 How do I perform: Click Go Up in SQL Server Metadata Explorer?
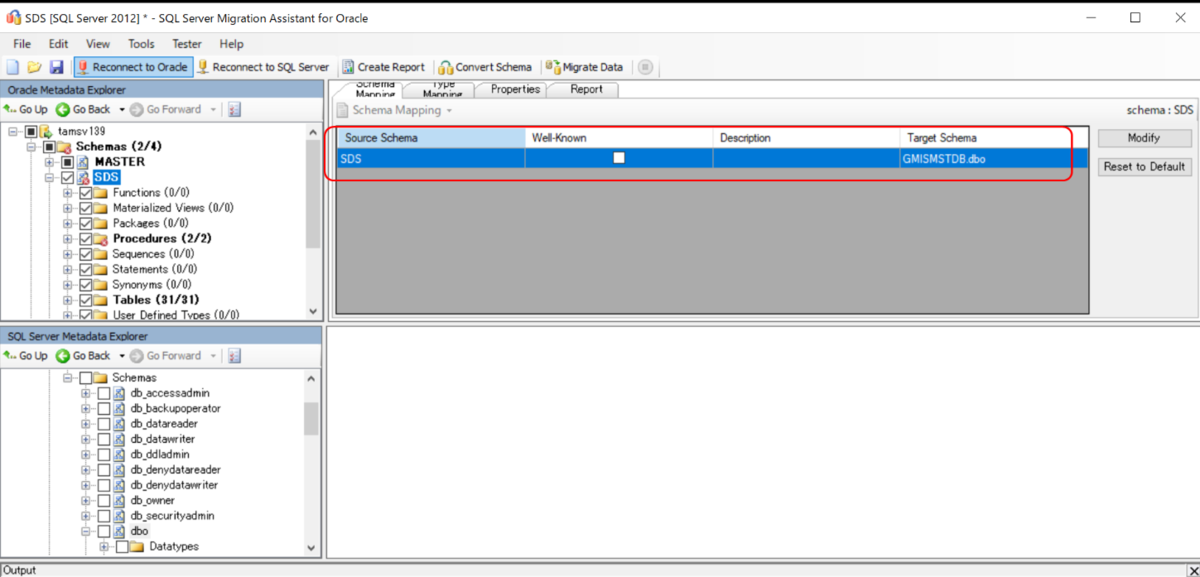pos(26,355)
